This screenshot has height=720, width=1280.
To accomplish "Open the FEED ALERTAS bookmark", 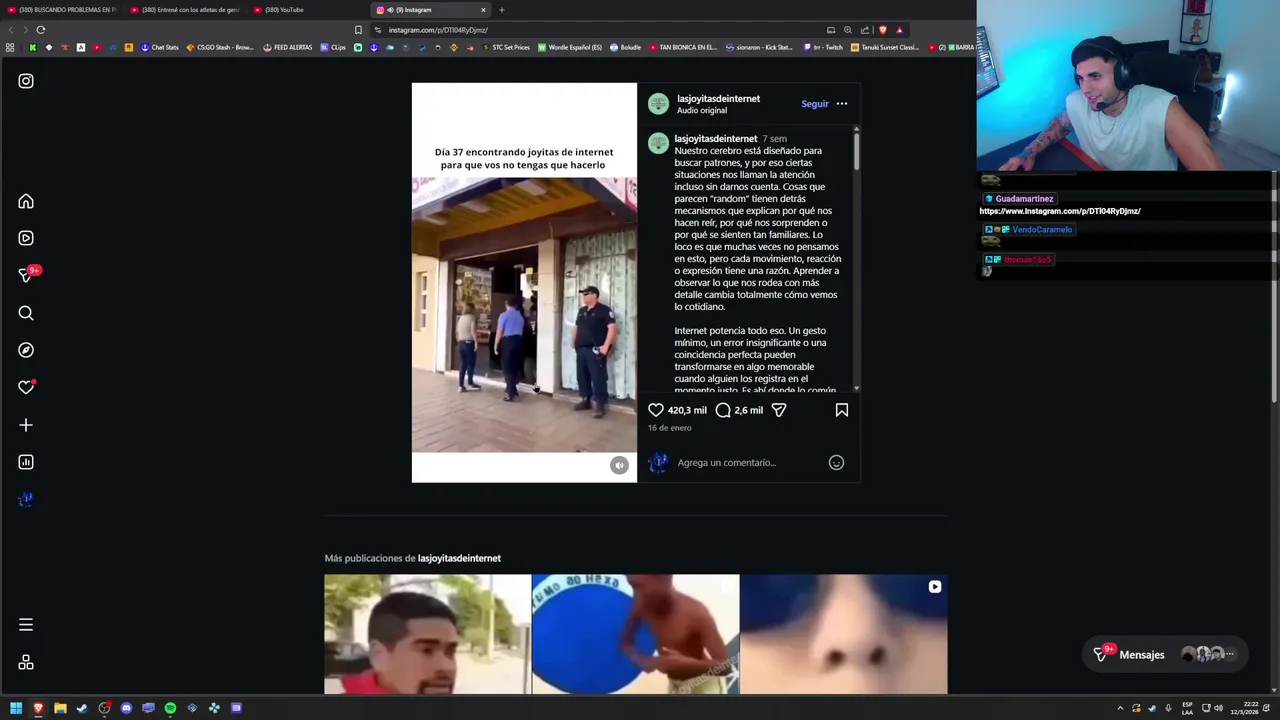I will pyautogui.click(x=287, y=47).
